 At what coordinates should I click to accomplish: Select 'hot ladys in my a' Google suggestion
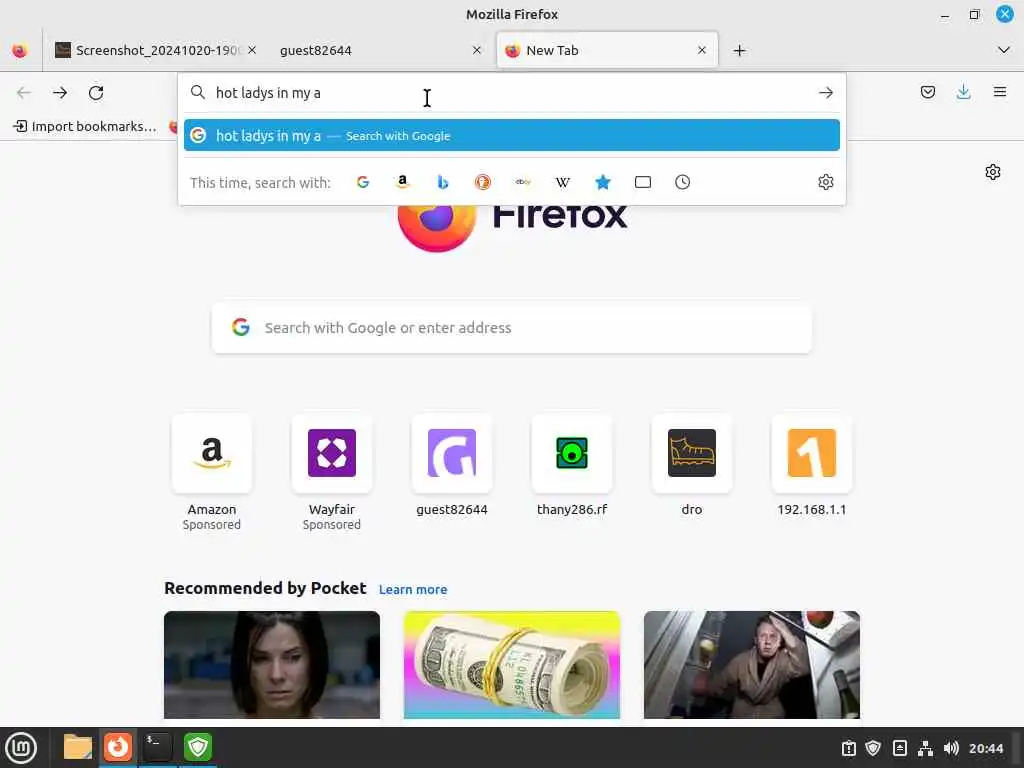click(511, 136)
